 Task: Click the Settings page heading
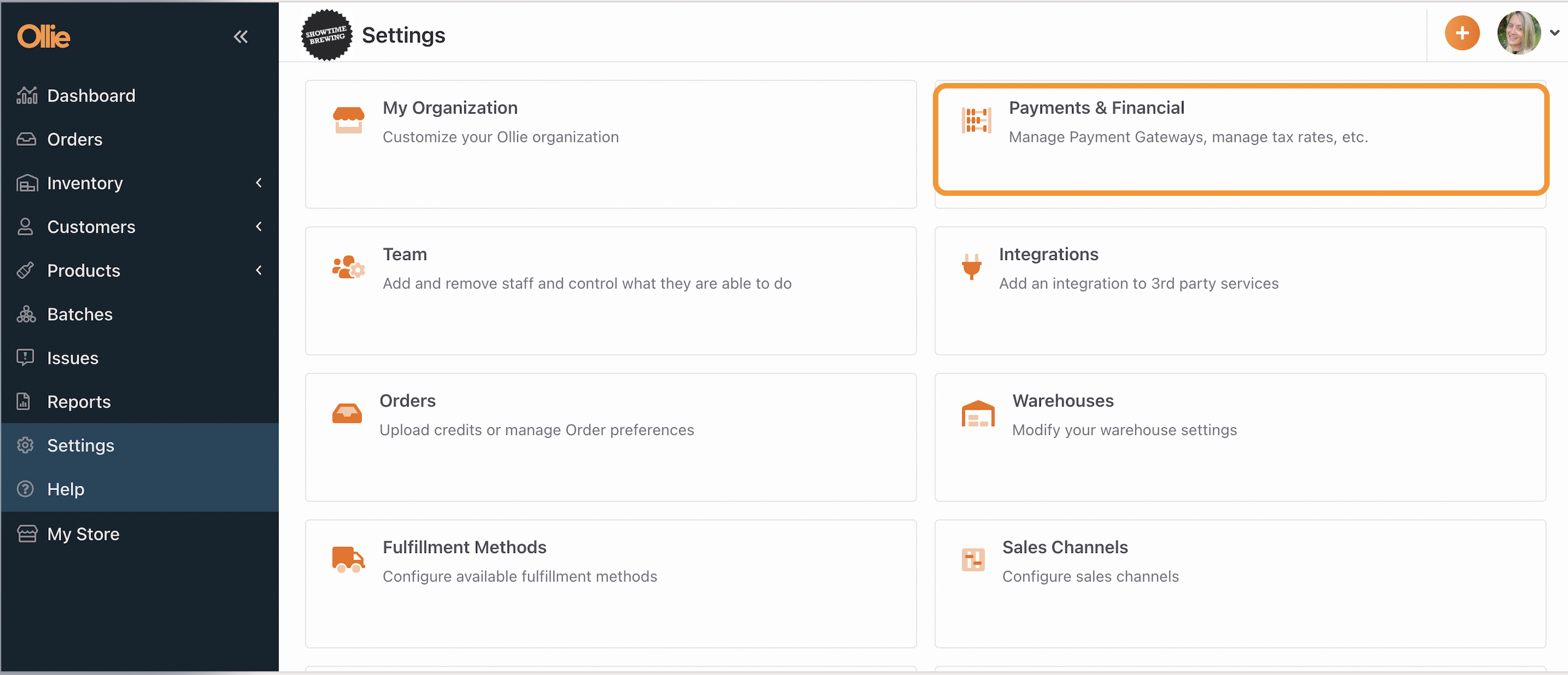[x=403, y=35]
